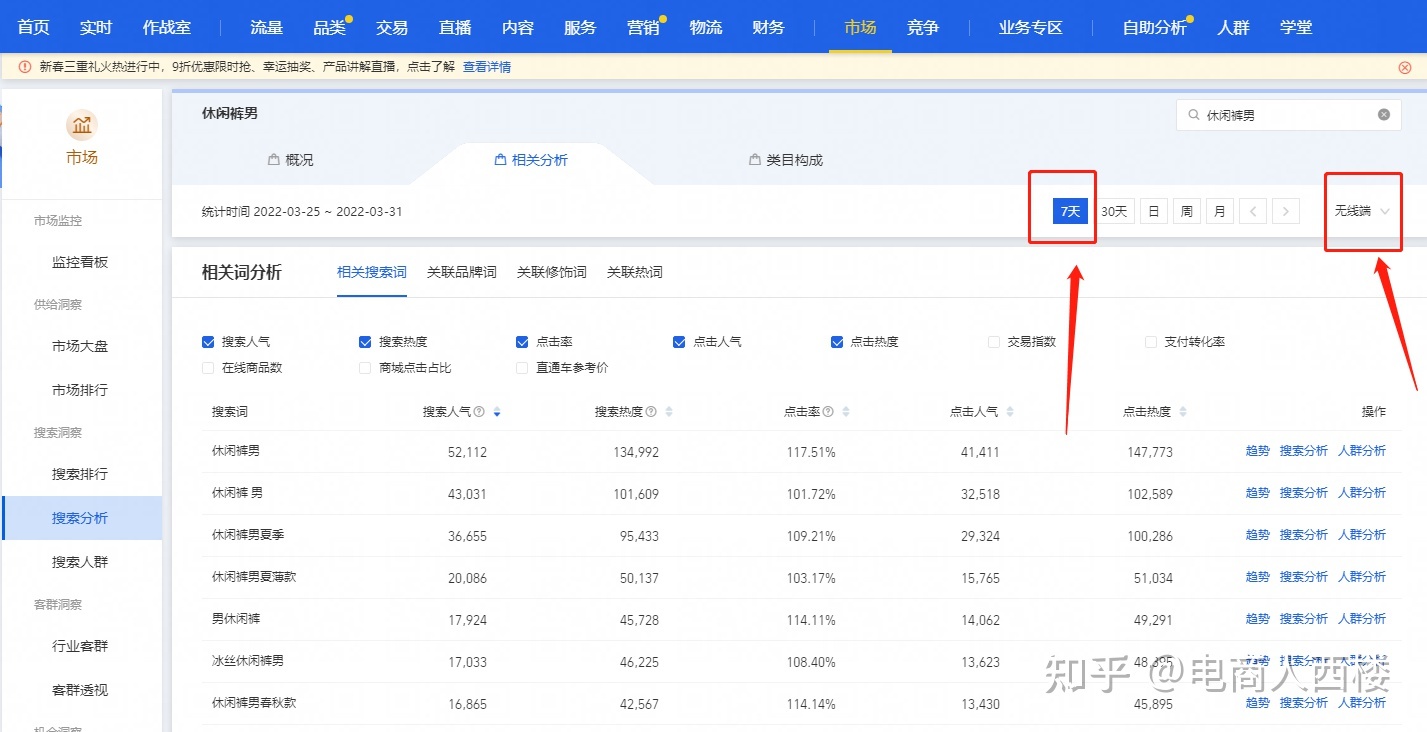
Task: Open 首页 in top navigation
Action: point(34,27)
